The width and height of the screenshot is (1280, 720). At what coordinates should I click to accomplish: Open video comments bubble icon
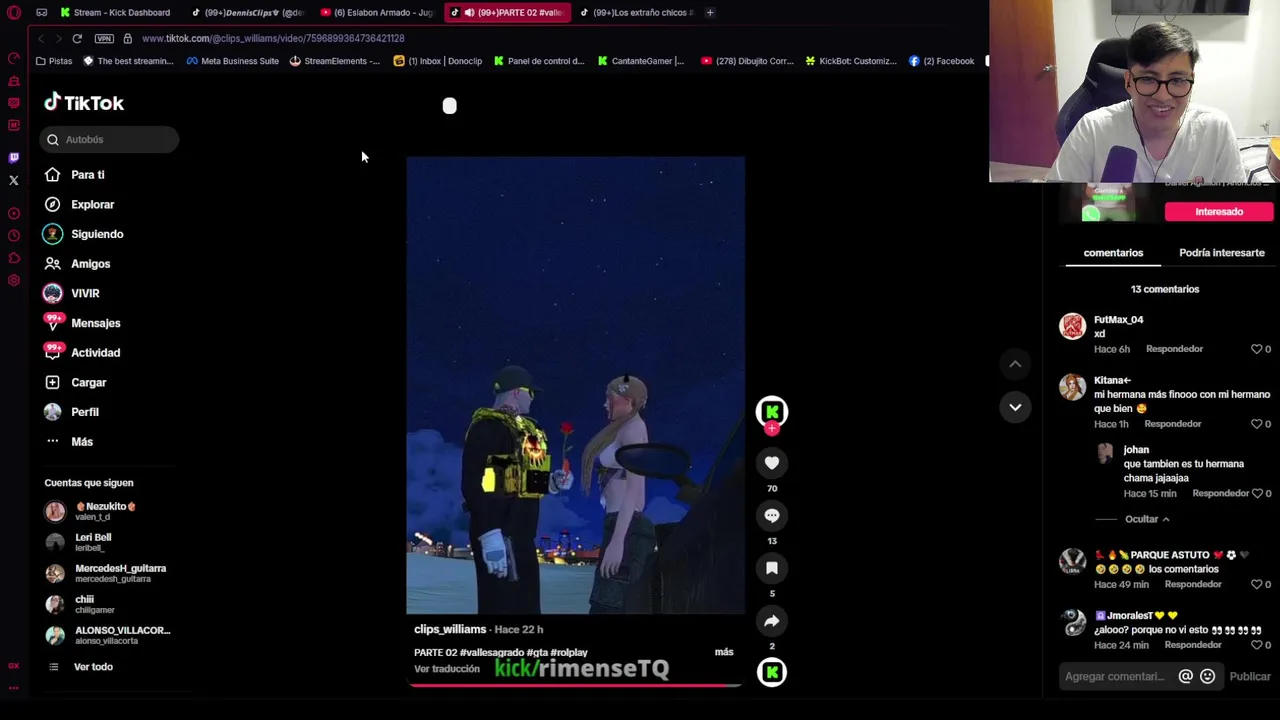coord(772,516)
